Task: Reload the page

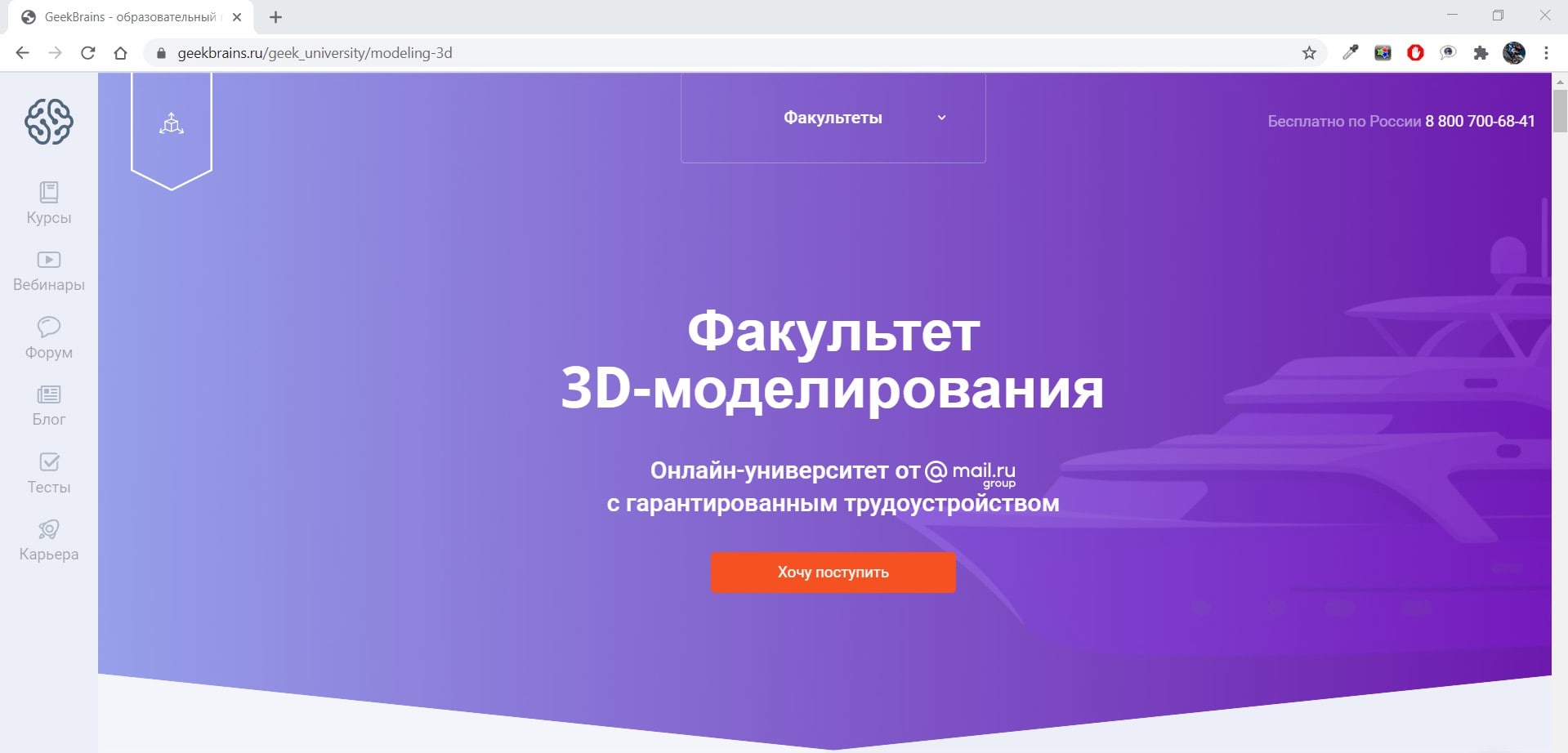Action: [88, 53]
